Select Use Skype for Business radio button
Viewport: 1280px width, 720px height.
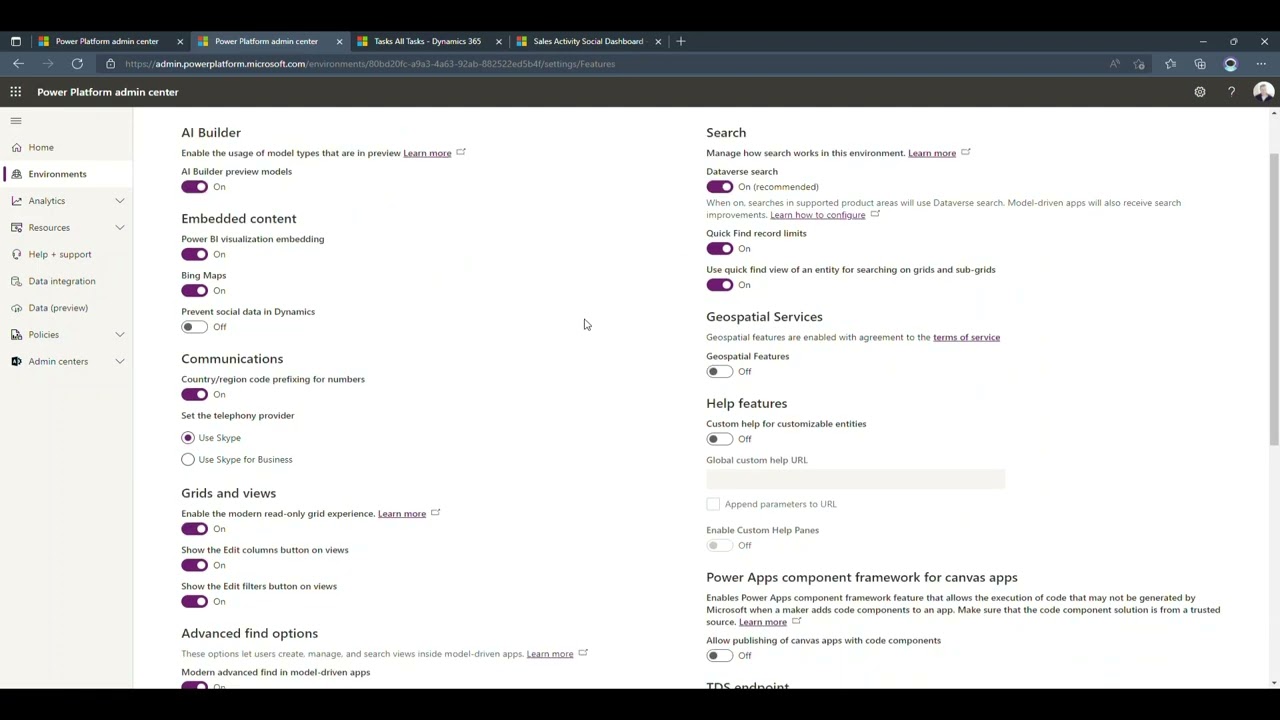[188, 460]
